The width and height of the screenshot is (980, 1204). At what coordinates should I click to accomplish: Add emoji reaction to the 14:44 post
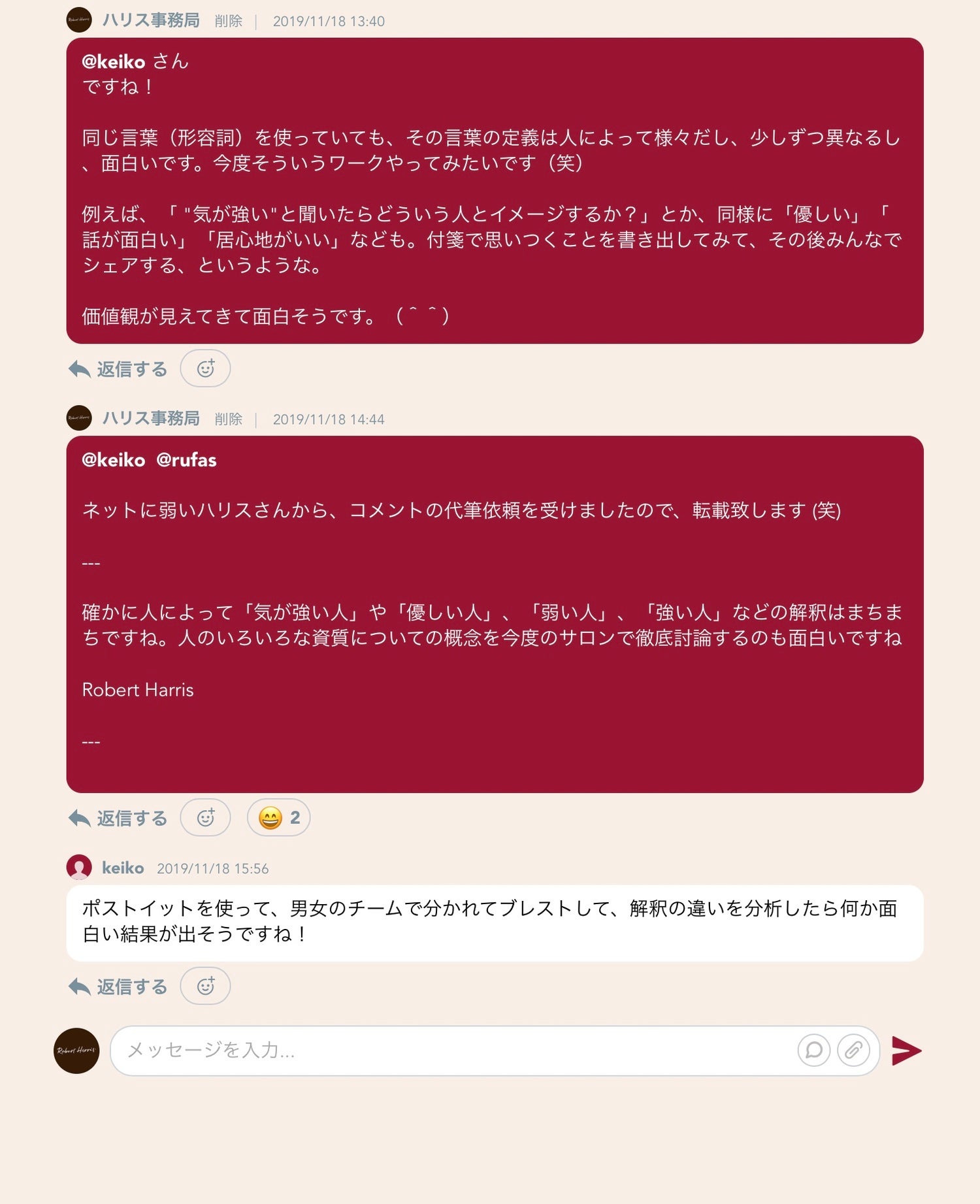[205, 817]
